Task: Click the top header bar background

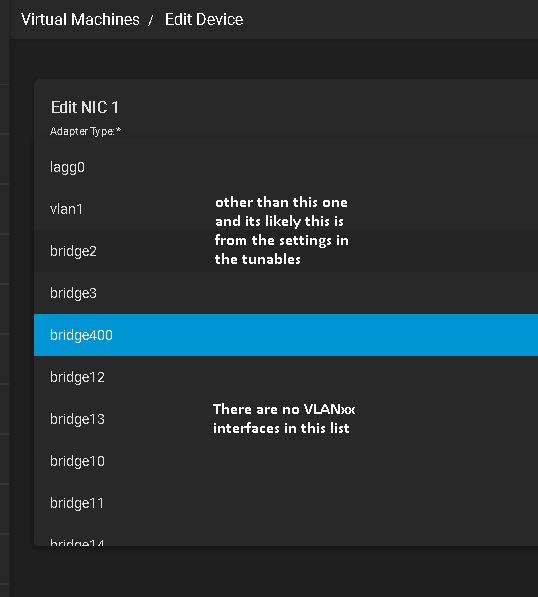Action: (x=381, y=19)
